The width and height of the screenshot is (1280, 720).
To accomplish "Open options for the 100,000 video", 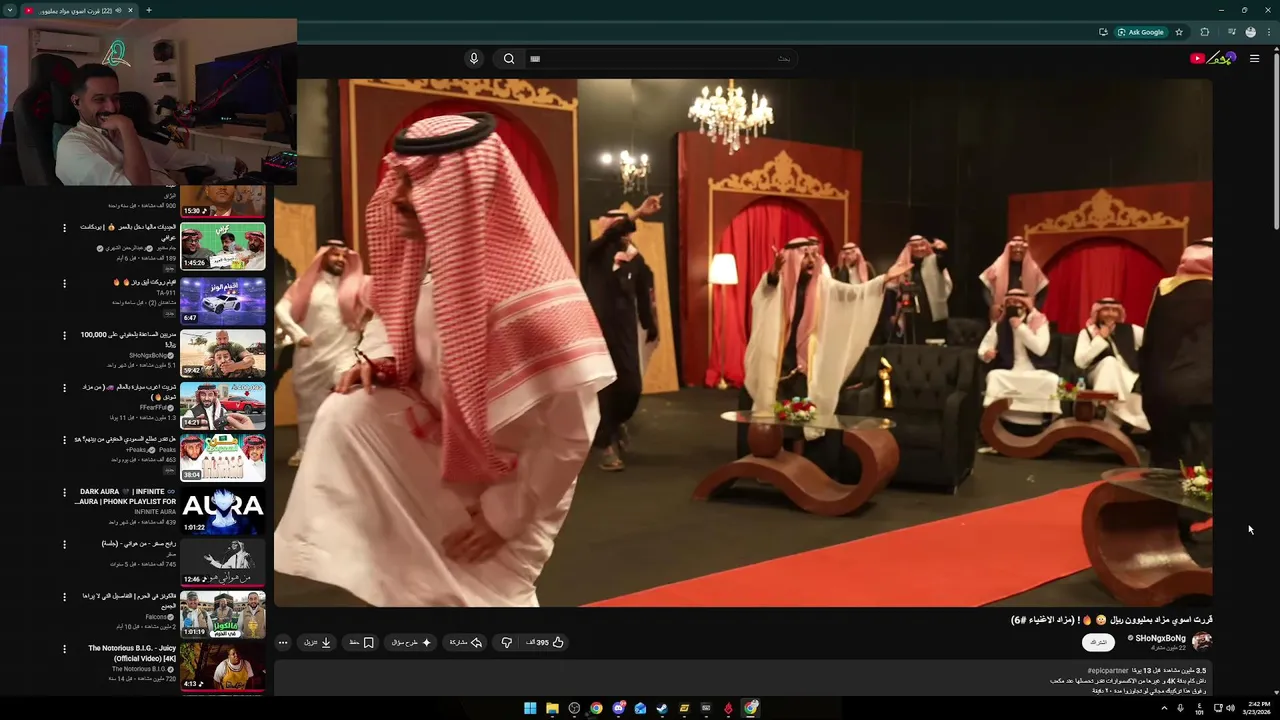I will click(x=65, y=336).
